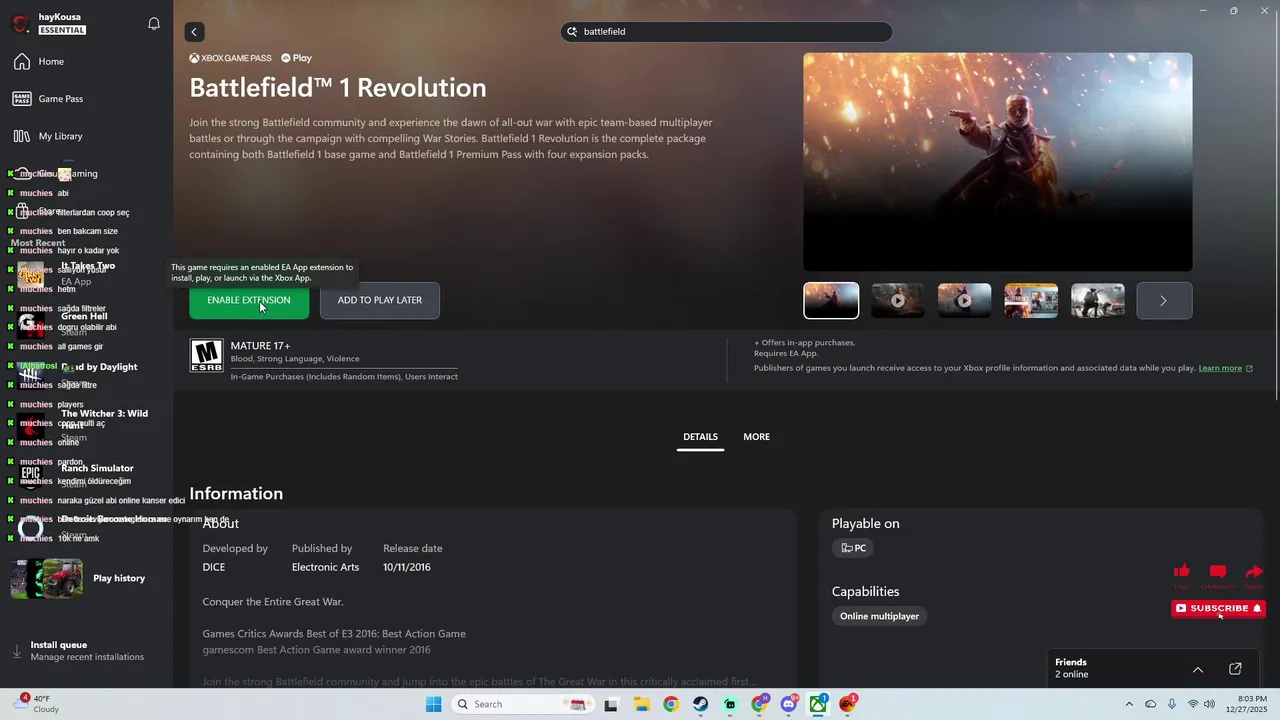Open the hayKousa profile avatar
The width and height of the screenshot is (1280, 720).
(21, 24)
